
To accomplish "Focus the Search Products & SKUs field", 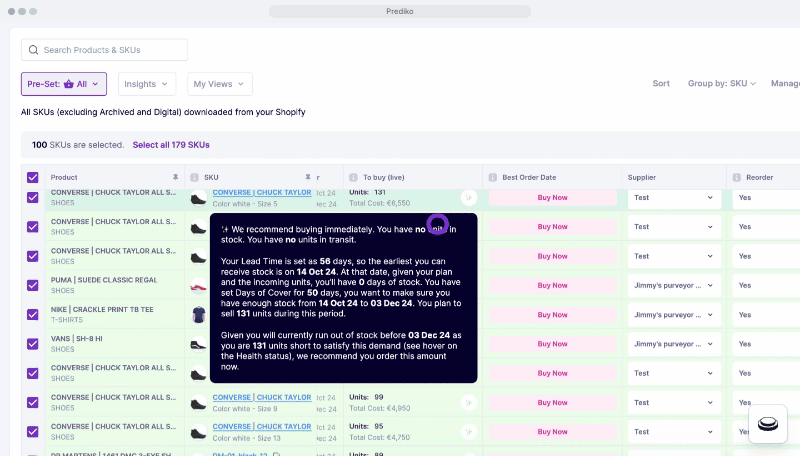I will point(104,50).
